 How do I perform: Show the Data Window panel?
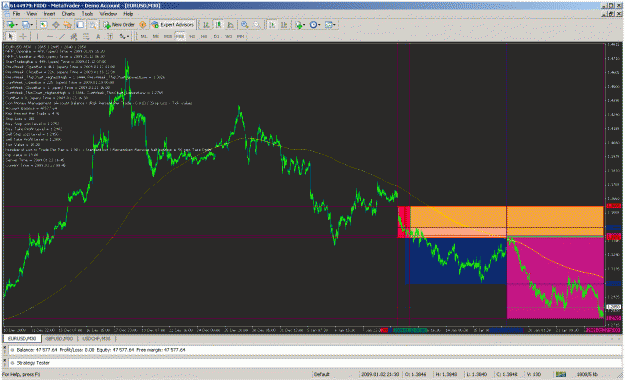tap(56, 25)
